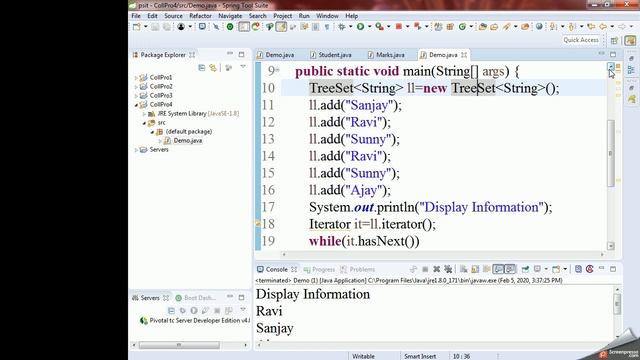Click the globe web browser toolbar icon
This screenshot has width=640, height=360.
click(x=539, y=27)
